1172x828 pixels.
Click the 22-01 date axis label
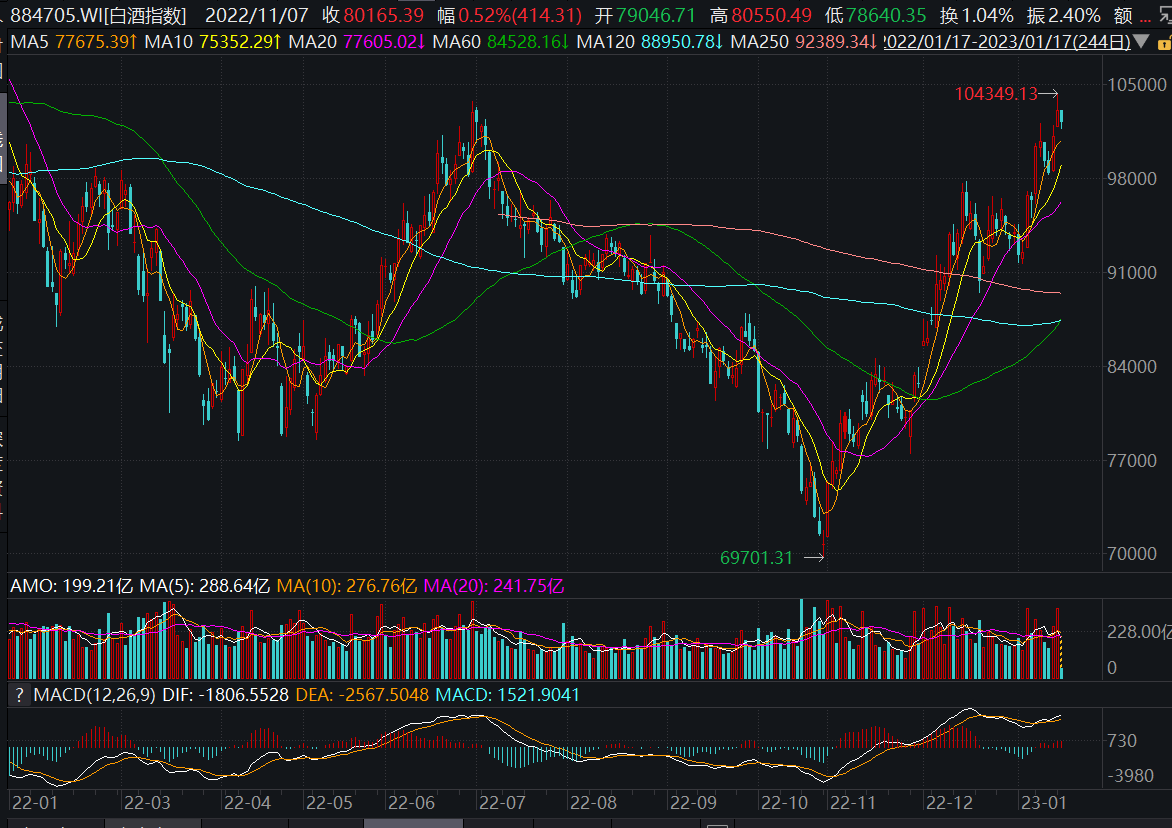click(34, 803)
